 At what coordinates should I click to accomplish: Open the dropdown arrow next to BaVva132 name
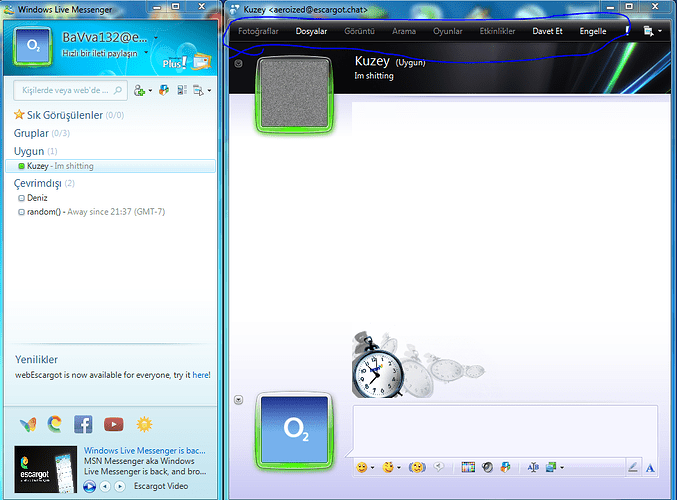156,38
